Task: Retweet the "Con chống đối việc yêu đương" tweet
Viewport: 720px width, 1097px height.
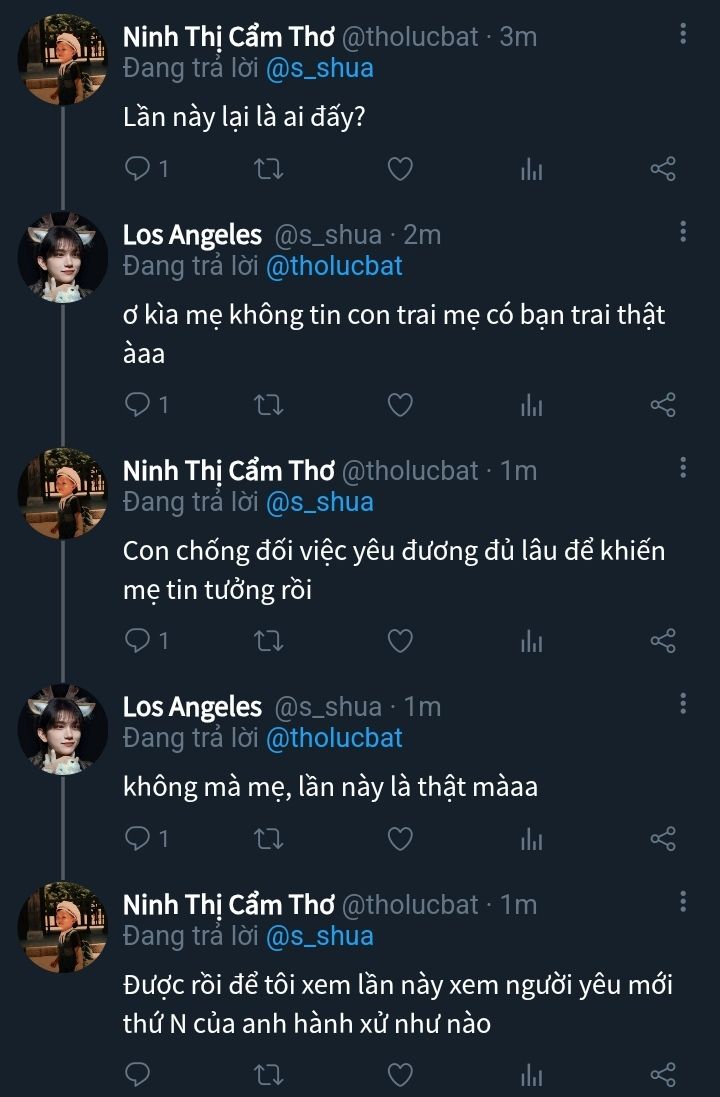Action: tap(269, 641)
